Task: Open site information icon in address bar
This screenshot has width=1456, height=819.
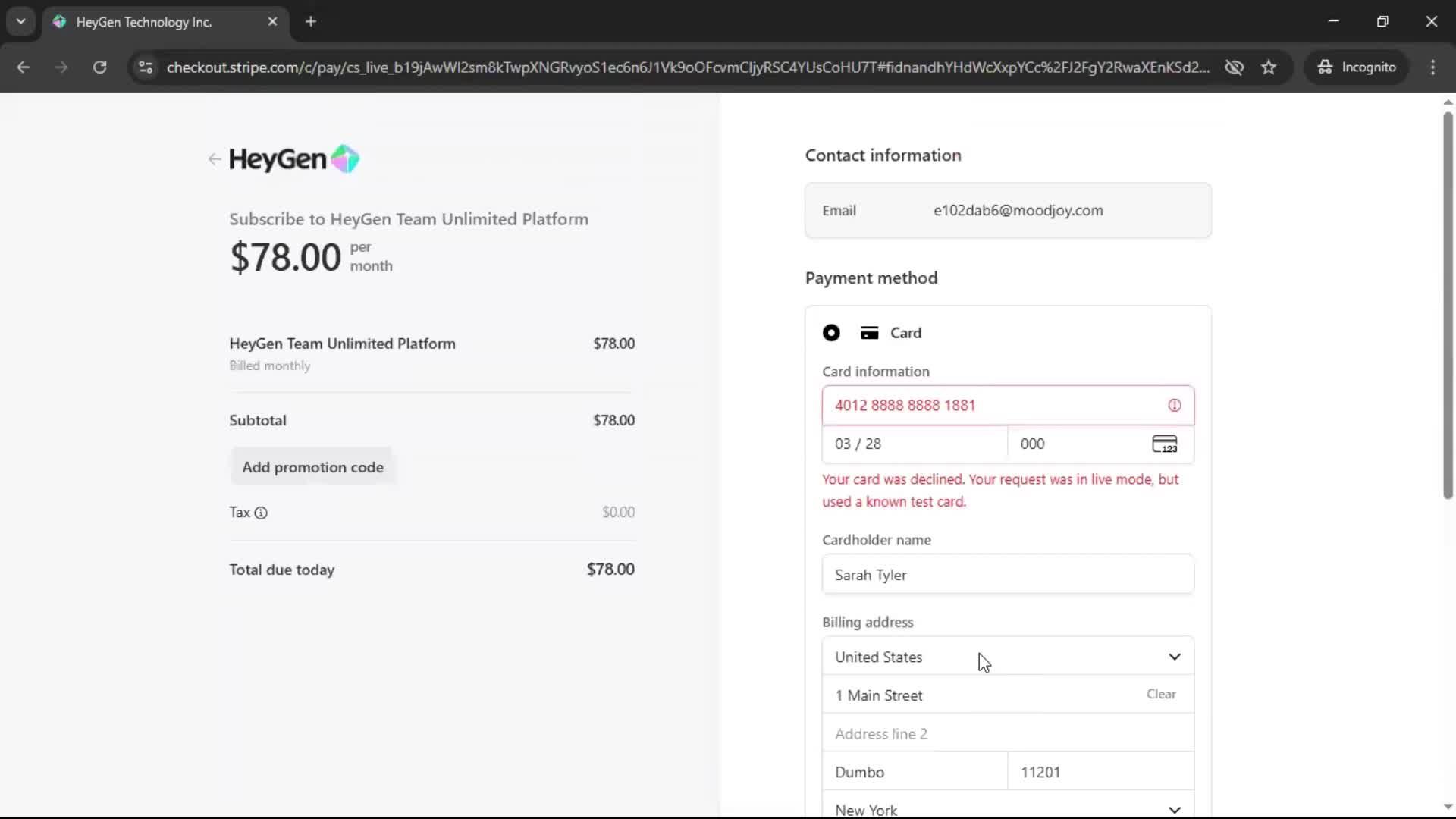Action: click(146, 67)
